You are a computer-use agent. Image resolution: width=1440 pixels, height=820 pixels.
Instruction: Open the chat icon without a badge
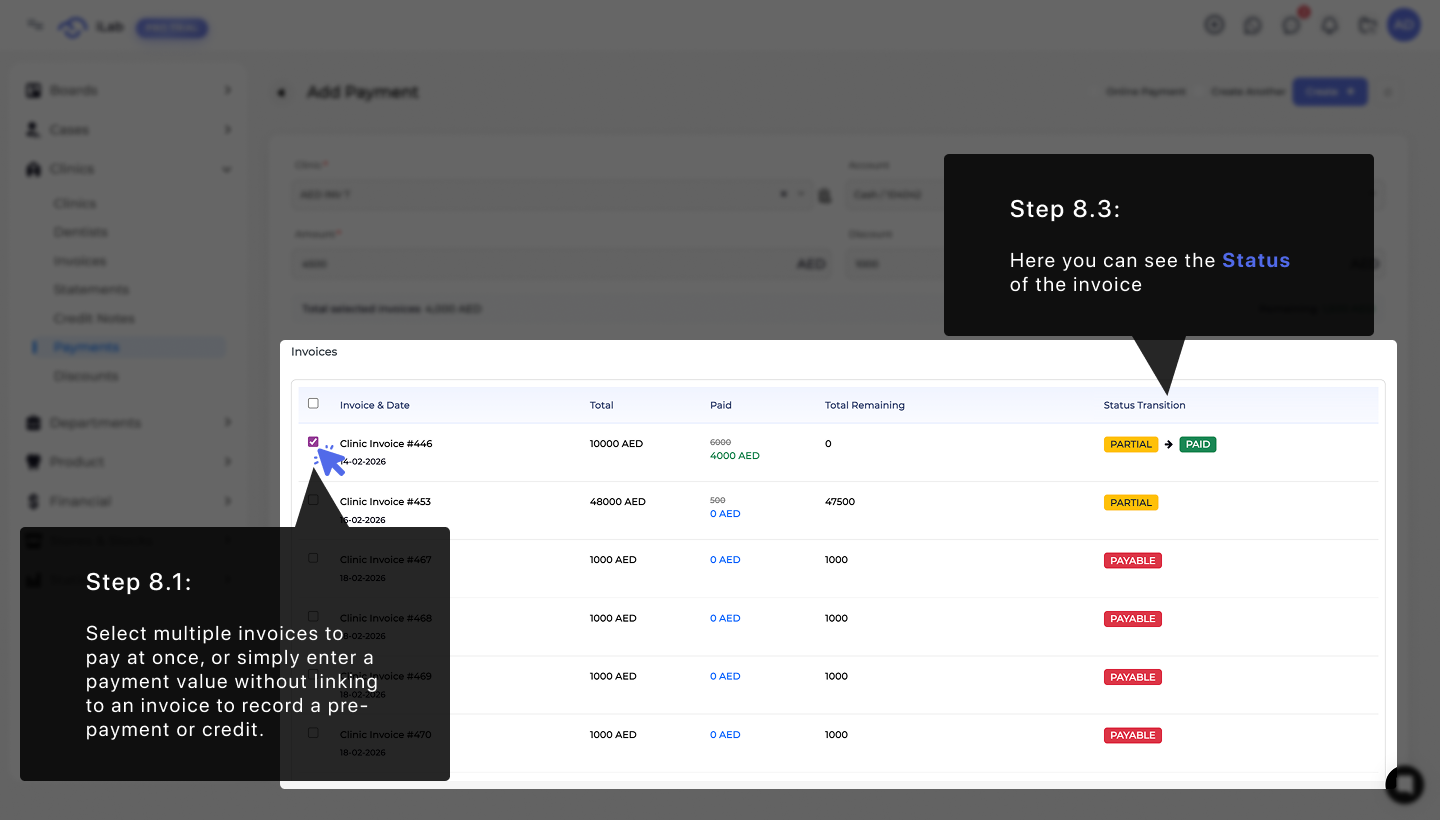[1252, 26]
